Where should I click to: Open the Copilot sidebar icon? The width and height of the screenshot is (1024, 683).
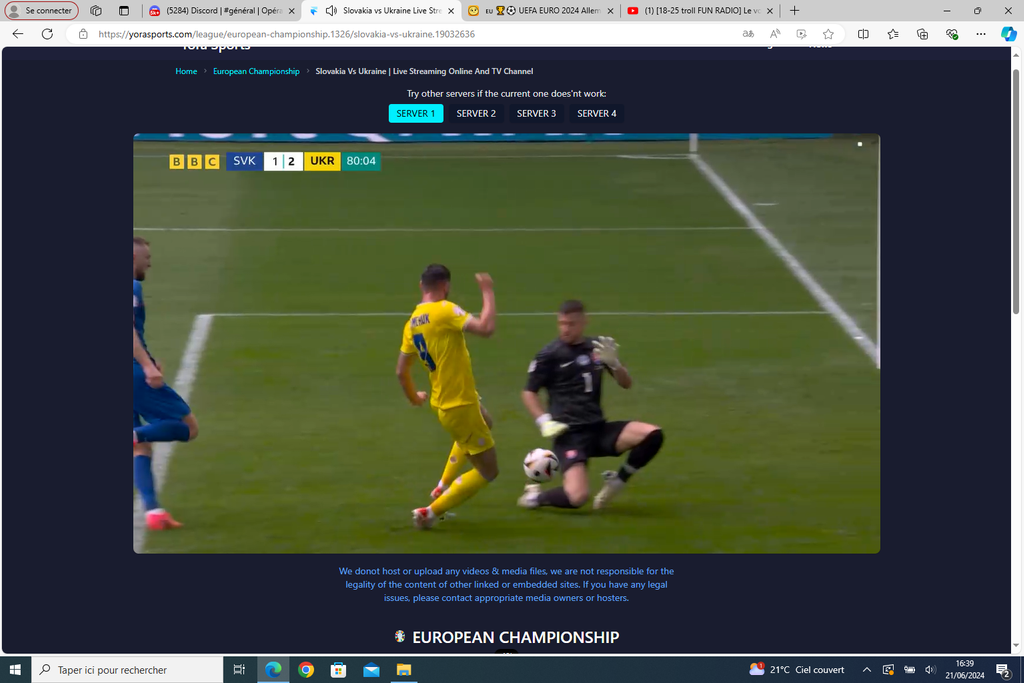(x=1008, y=34)
